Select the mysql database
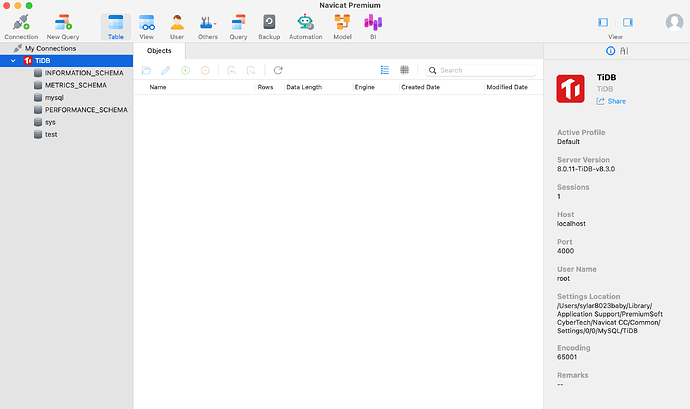This screenshot has height=409, width=690. 49,98
